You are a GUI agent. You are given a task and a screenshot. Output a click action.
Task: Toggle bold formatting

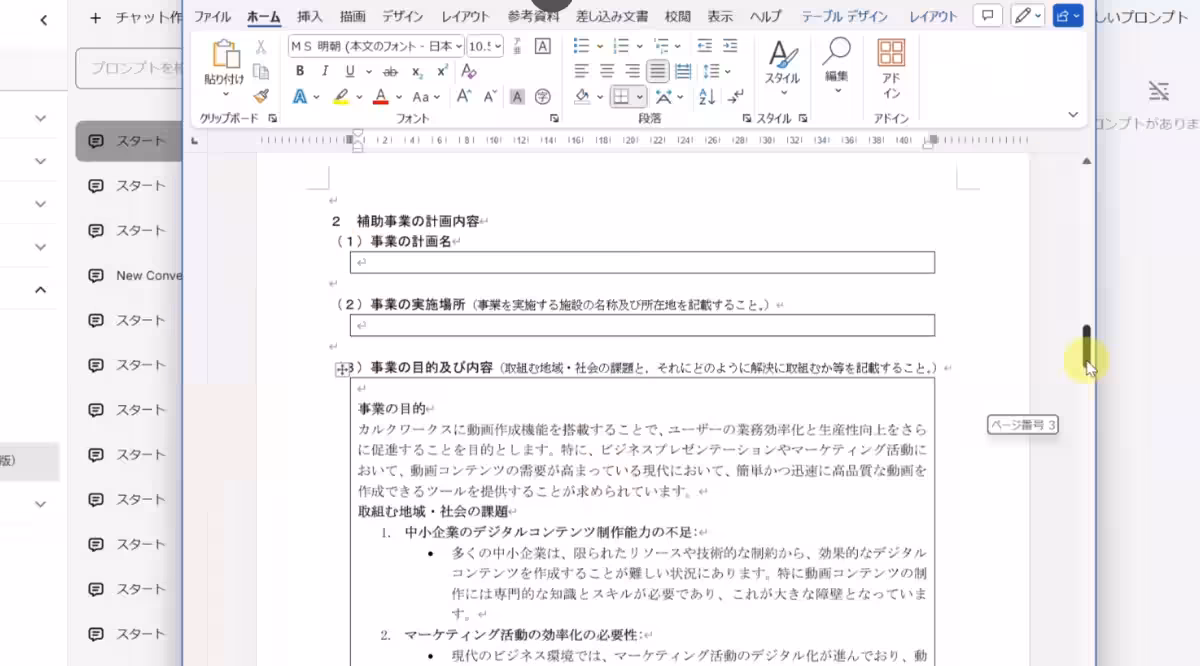(300, 71)
